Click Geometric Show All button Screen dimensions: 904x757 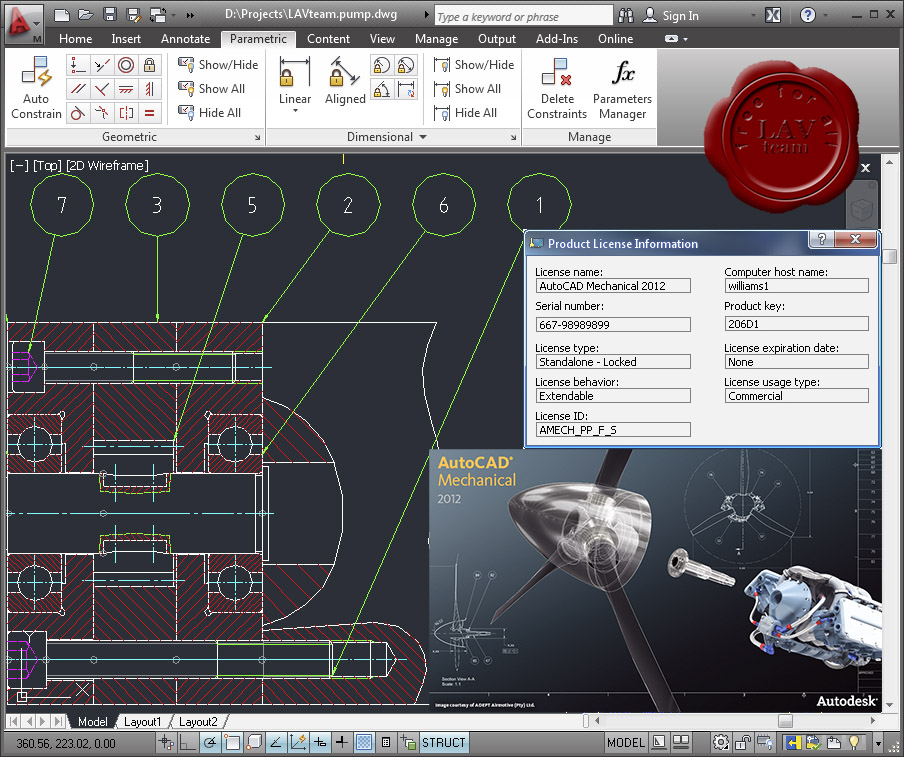(x=212, y=89)
